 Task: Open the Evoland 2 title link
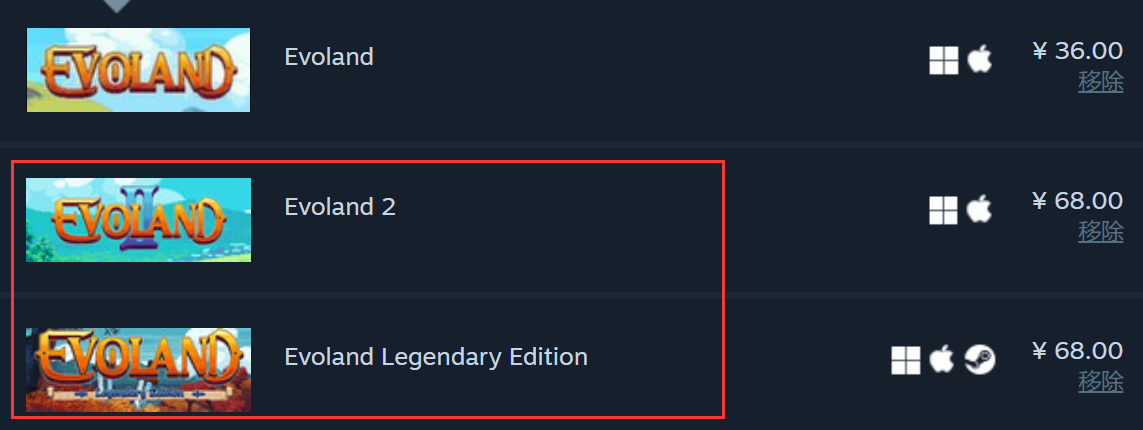[x=340, y=207]
